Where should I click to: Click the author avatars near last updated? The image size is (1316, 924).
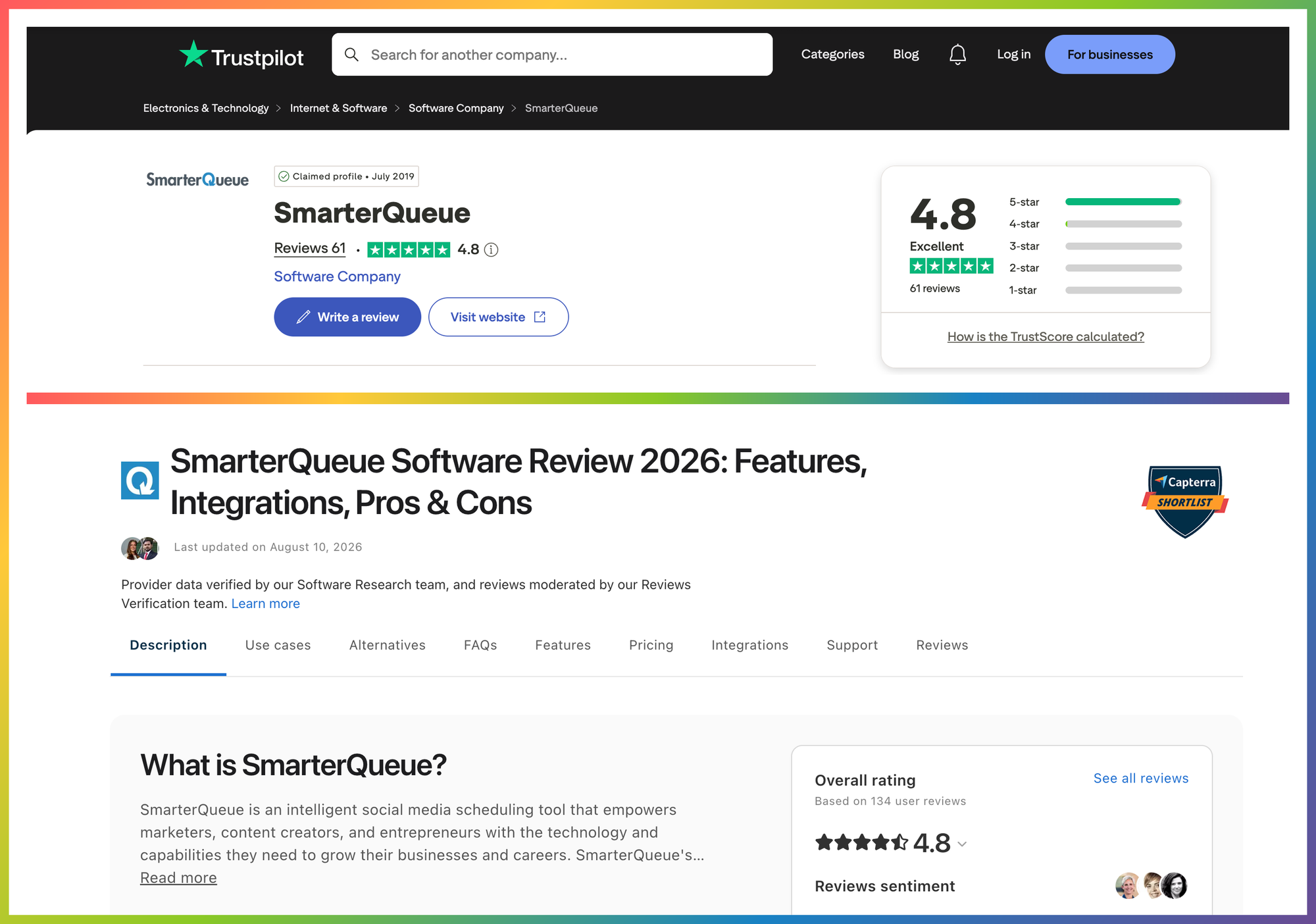(x=140, y=548)
